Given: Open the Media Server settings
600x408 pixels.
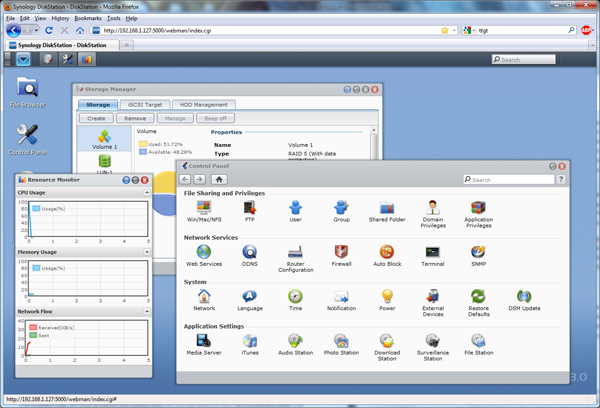Looking at the screenshot, I should tap(204, 342).
